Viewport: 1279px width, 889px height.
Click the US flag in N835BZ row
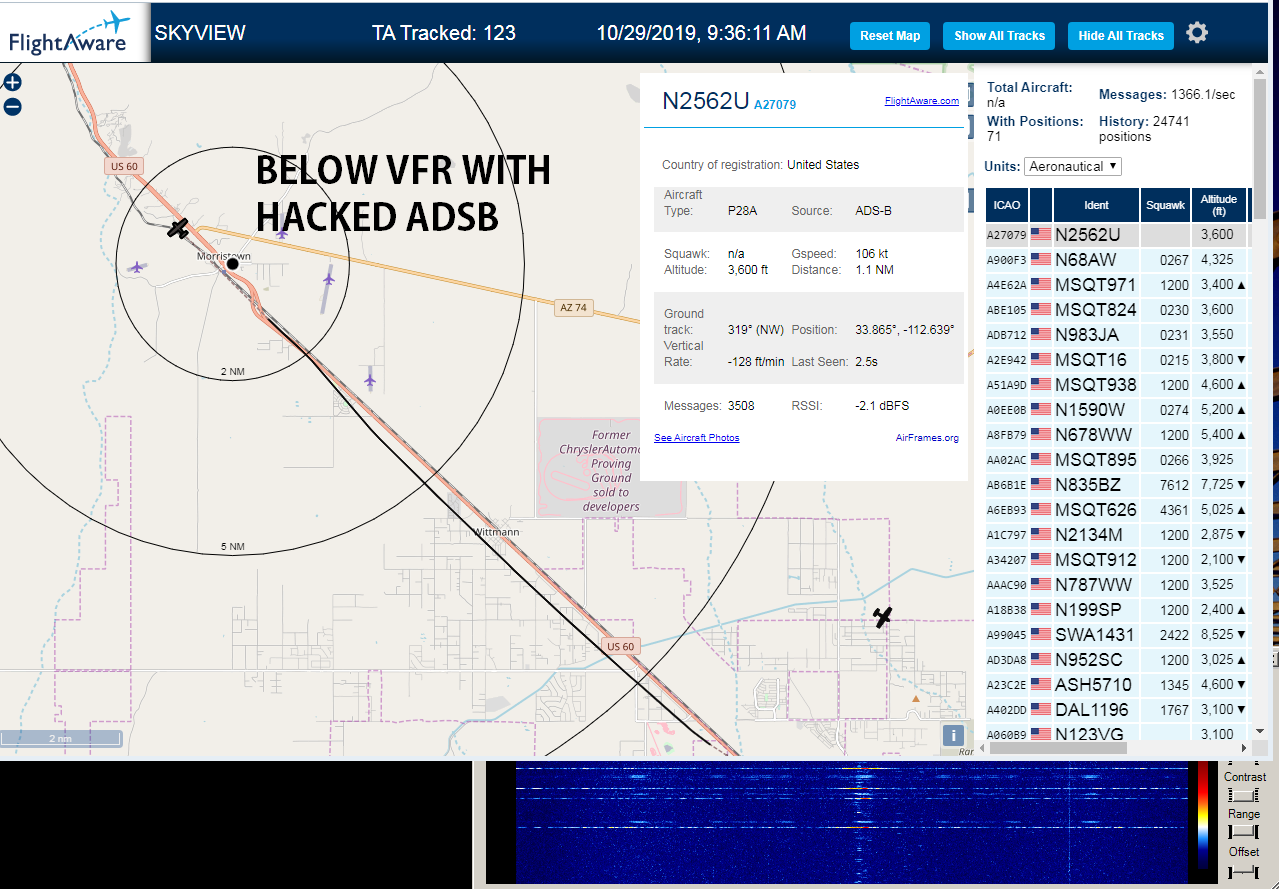tap(1041, 485)
